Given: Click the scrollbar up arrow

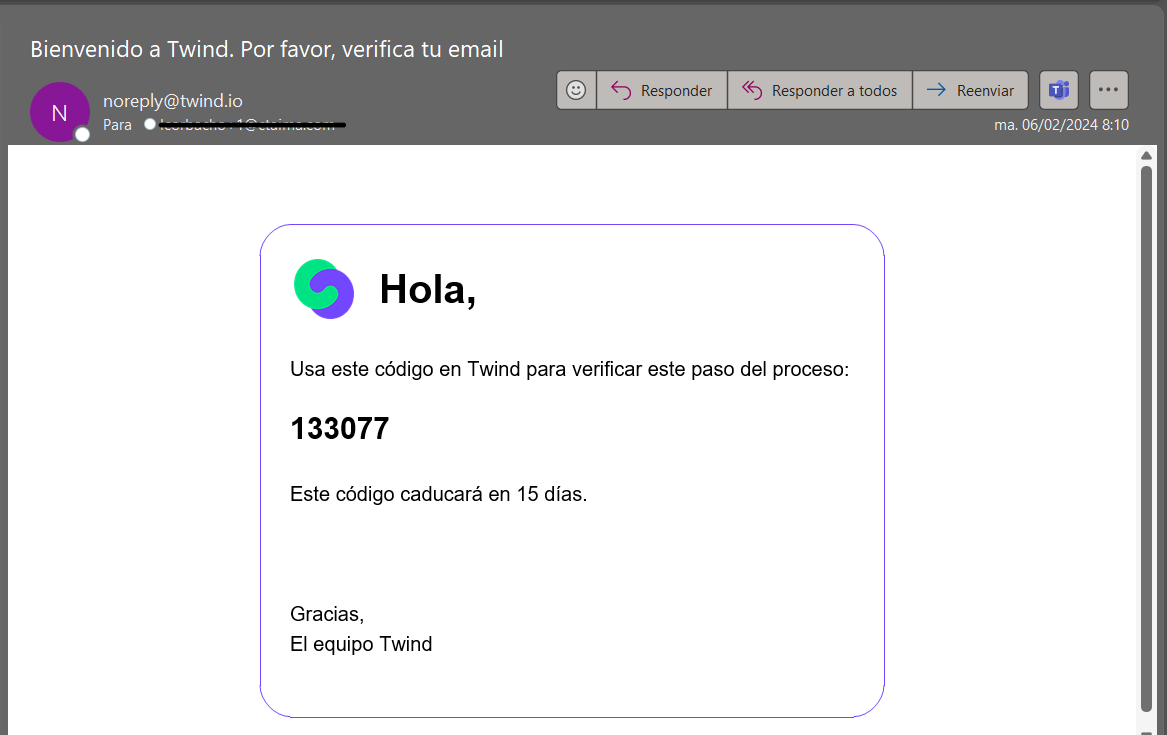Looking at the screenshot, I should pyautogui.click(x=1146, y=155).
